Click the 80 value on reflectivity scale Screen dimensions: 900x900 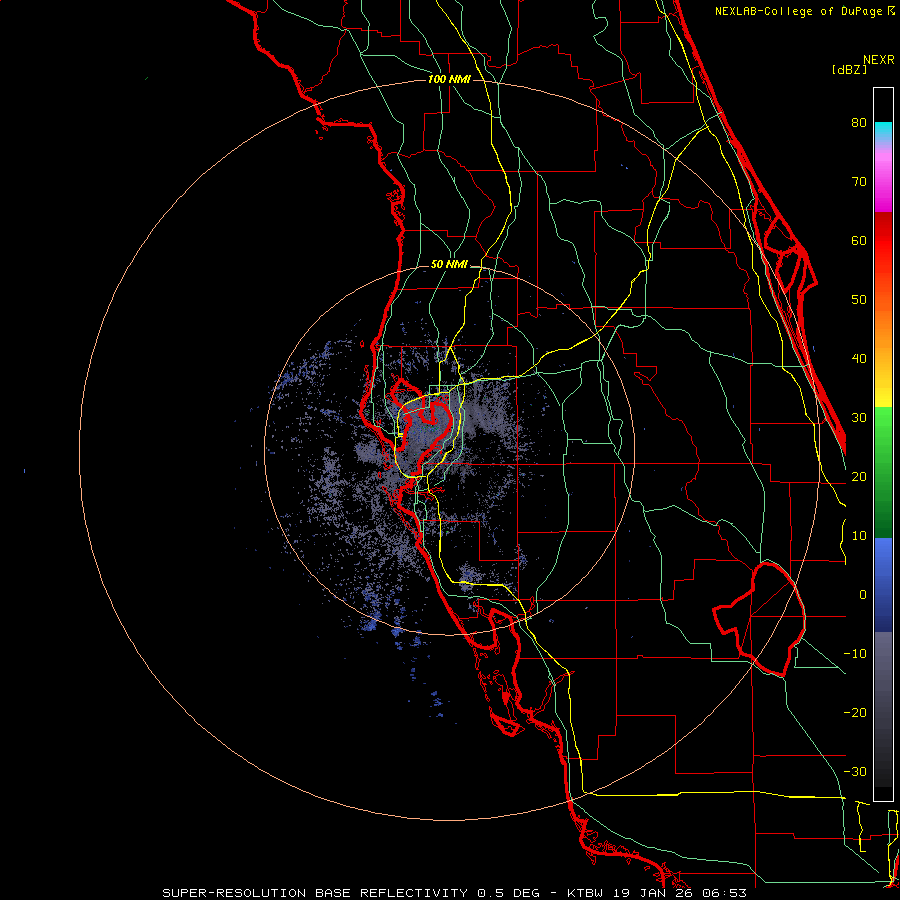coord(859,123)
